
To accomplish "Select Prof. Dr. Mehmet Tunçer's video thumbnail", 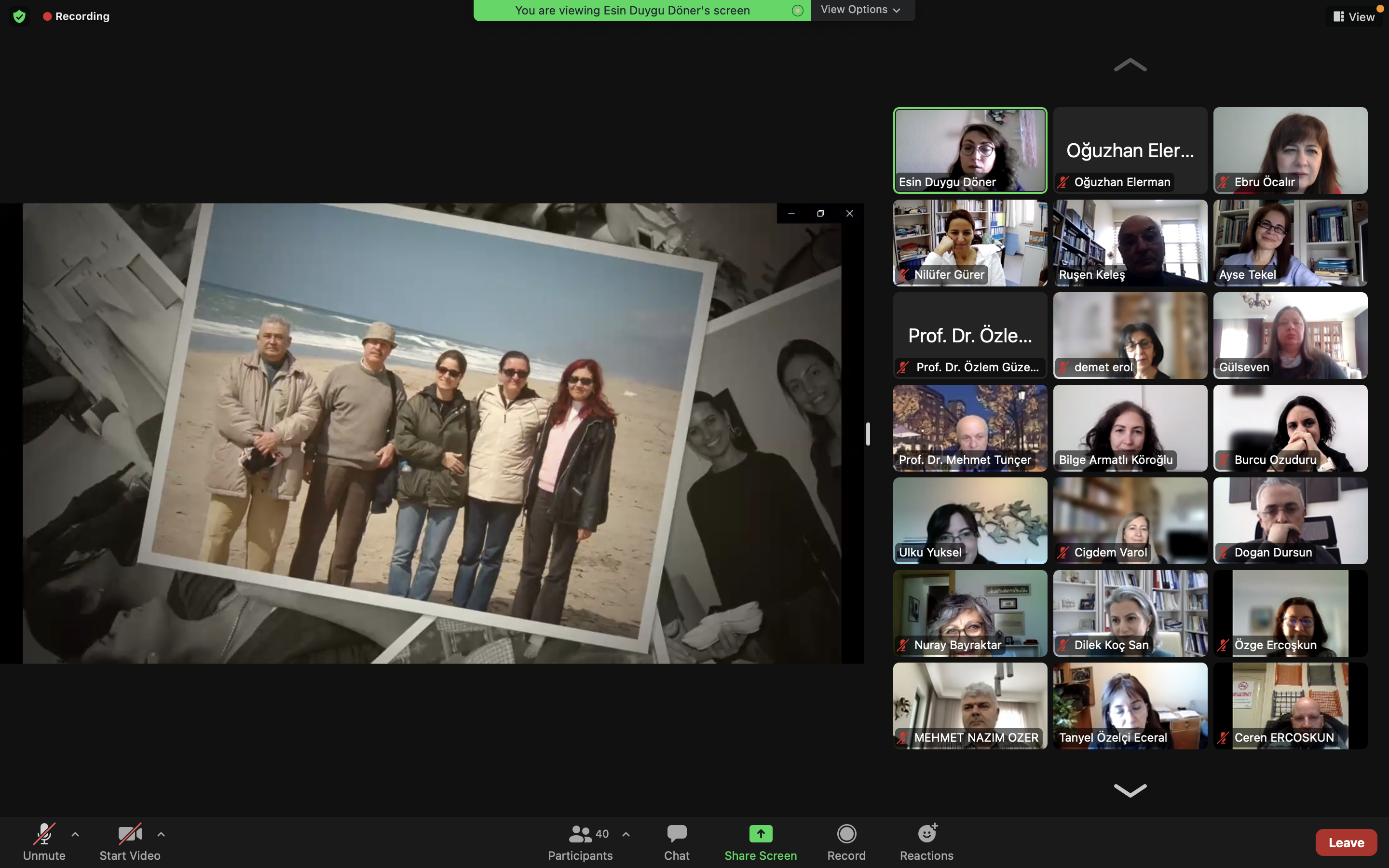I will [x=970, y=428].
